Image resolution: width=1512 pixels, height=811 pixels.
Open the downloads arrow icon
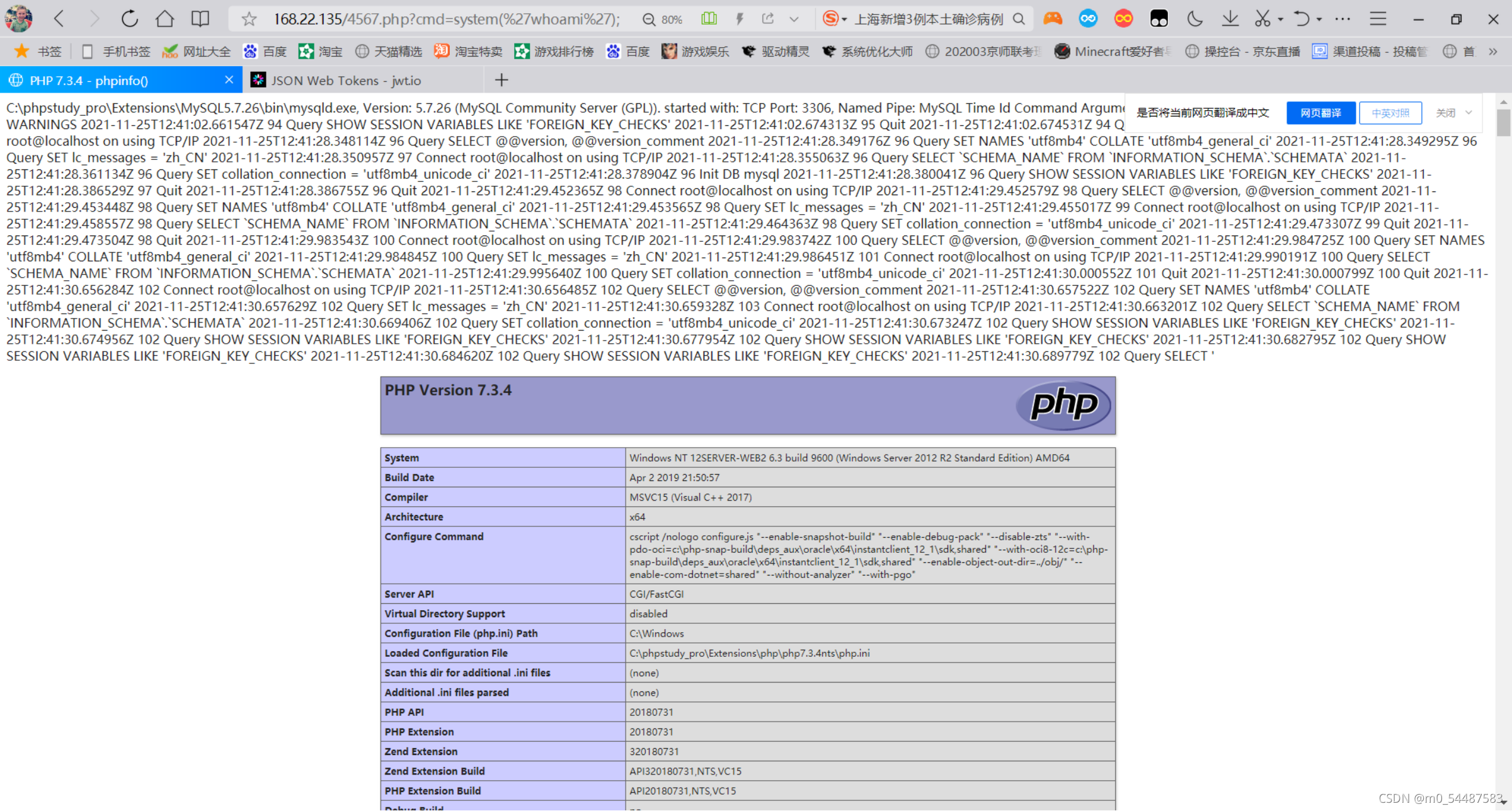click(1230, 19)
